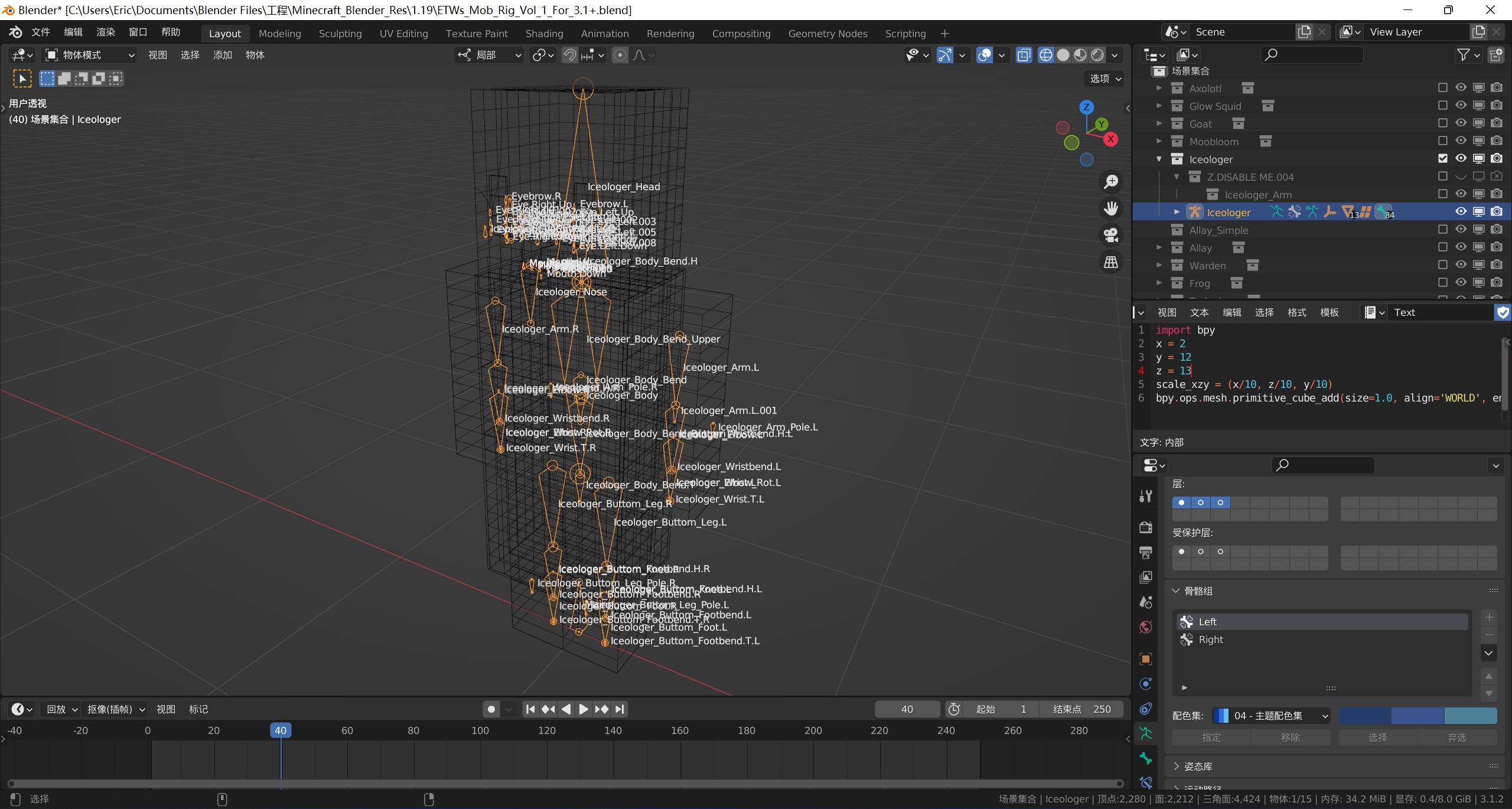Click the zoom magnifier viewport gizmo
The width and height of the screenshot is (1512, 809).
(x=1111, y=182)
